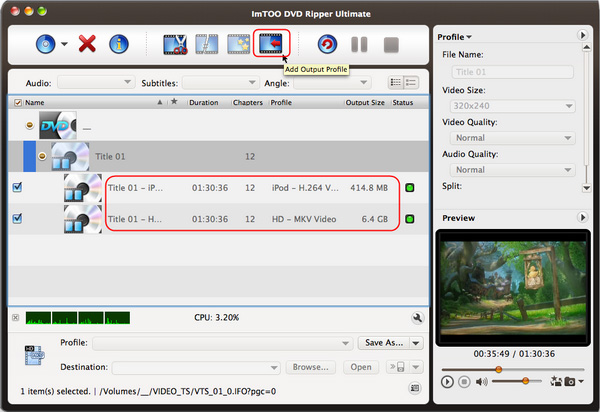Open the Destination path dropdown
600x412 pixels.
[x=196, y=367]
